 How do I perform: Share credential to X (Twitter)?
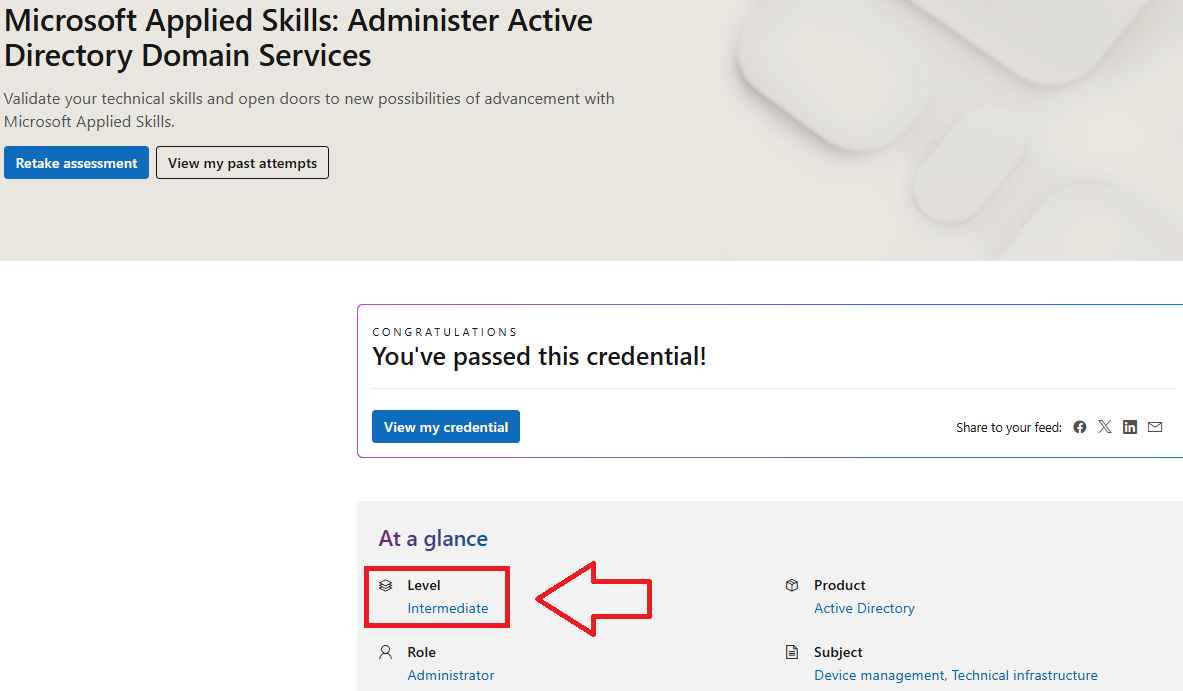click(1105, 427)
